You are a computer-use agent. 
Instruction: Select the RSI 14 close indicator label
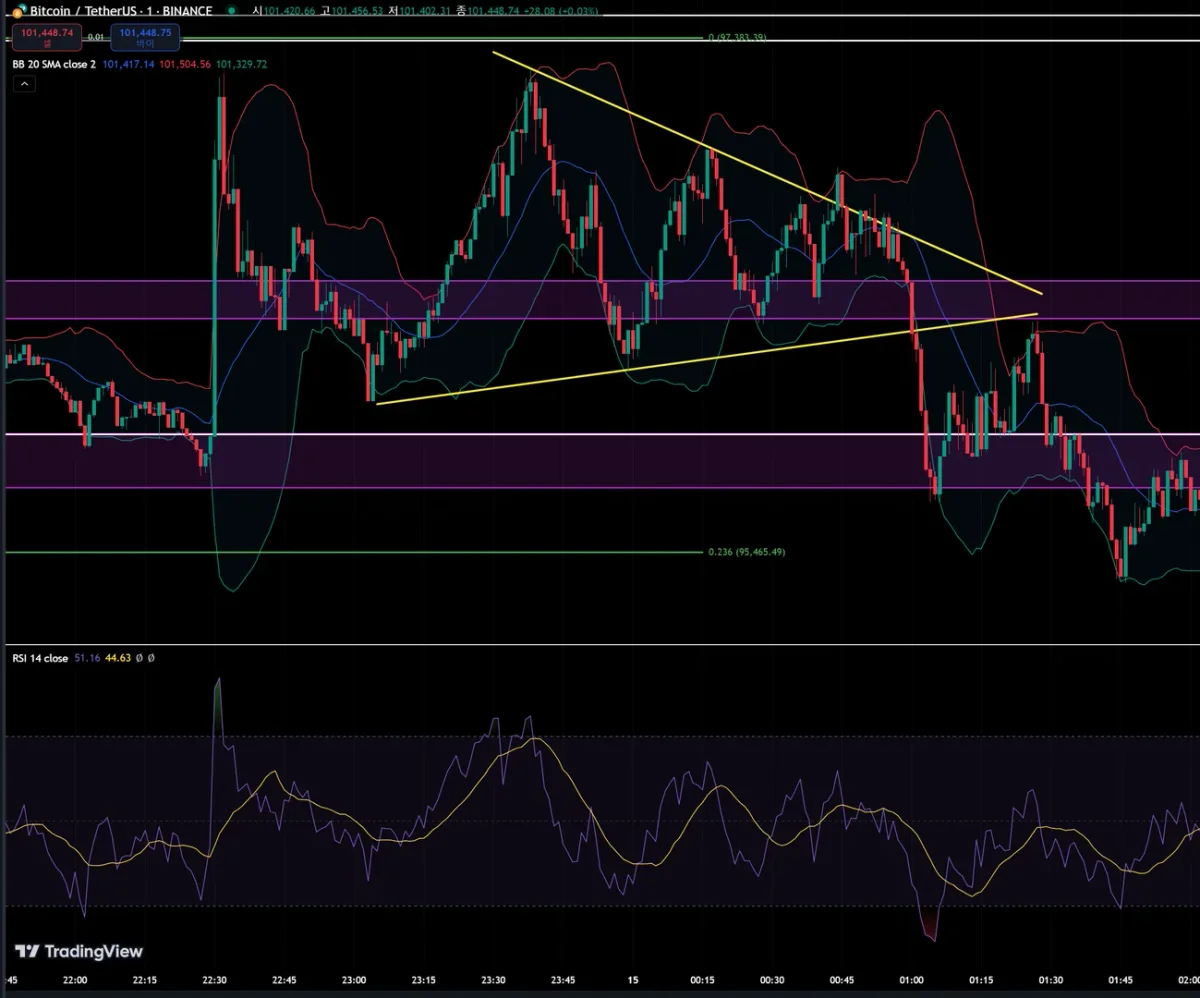point(40,658)
